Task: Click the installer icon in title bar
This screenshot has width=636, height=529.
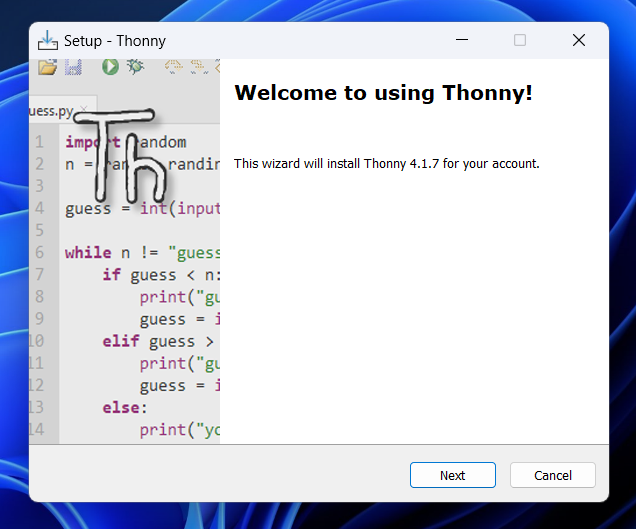Action: click(x=48, y=41)
